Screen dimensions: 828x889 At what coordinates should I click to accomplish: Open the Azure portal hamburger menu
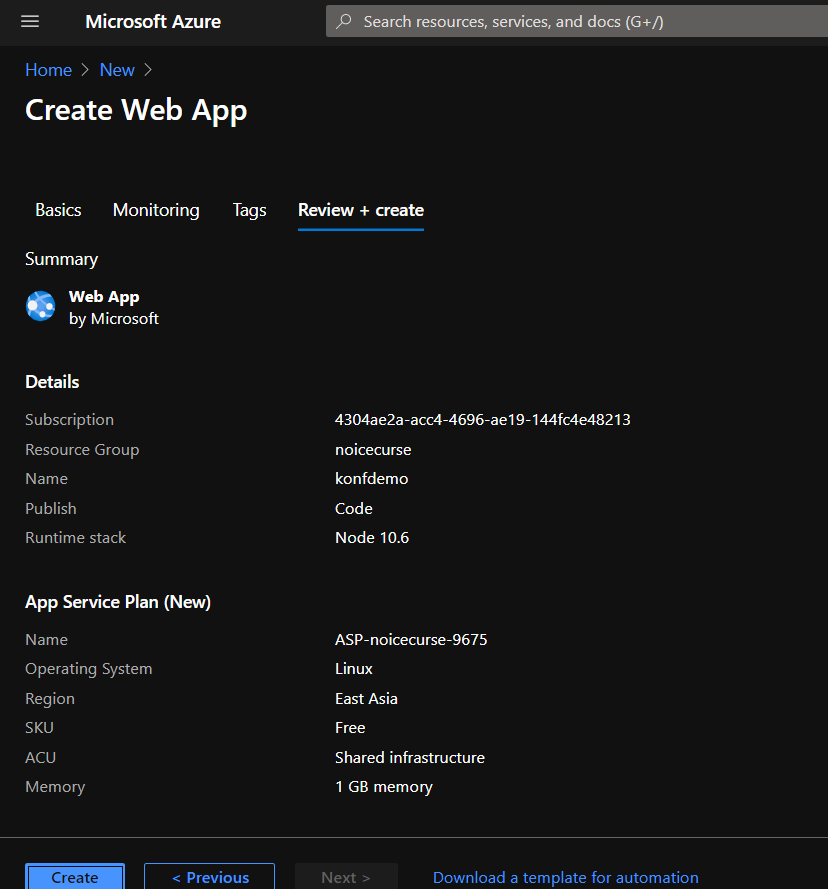[30, 22]
